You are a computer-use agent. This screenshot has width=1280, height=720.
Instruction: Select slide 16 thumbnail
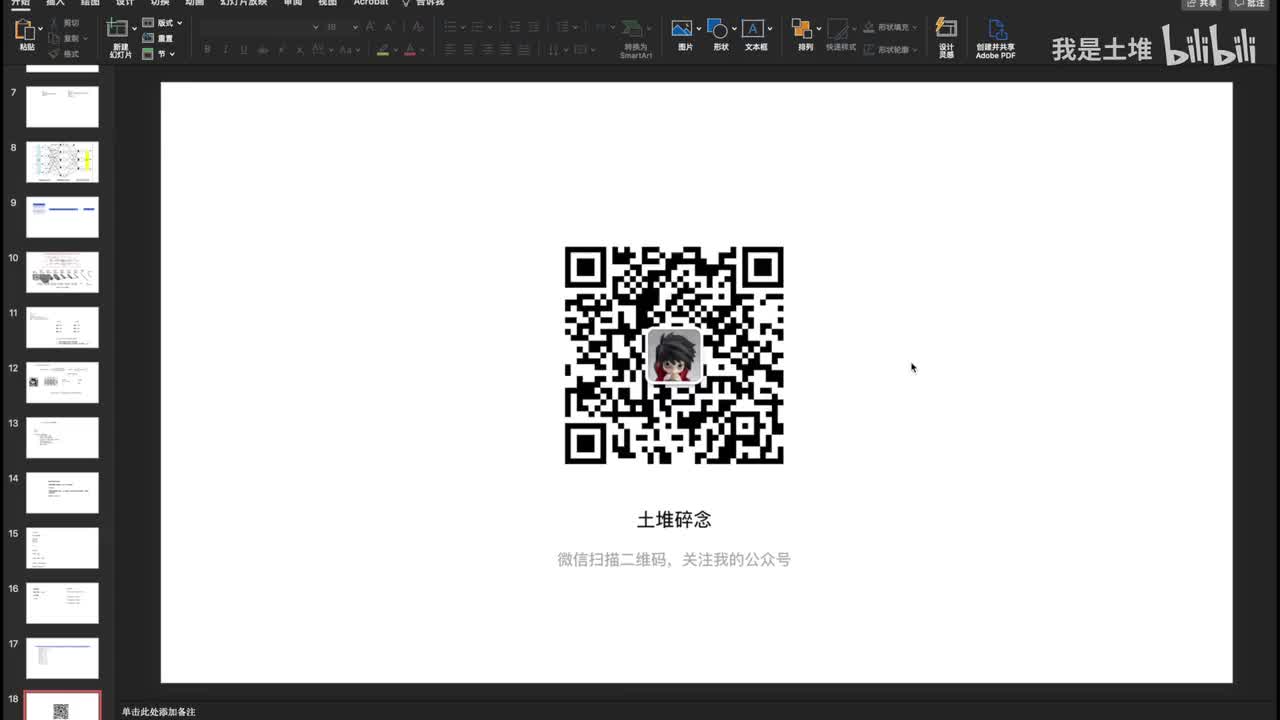click(62, 603)
